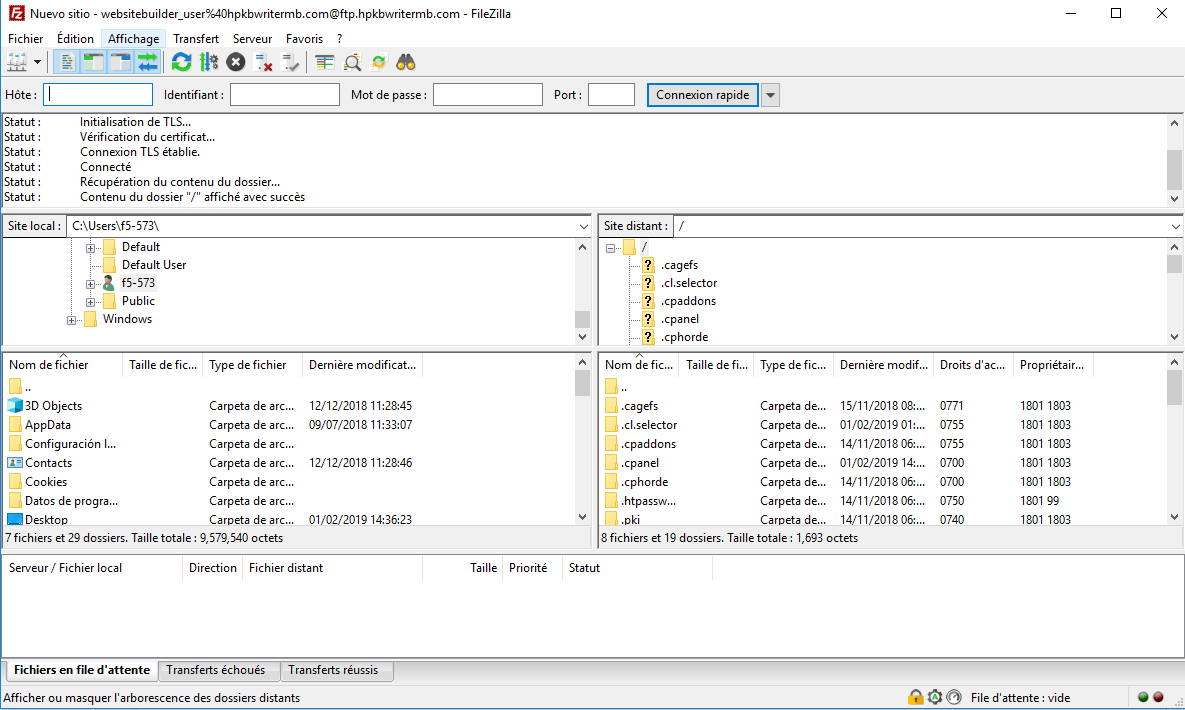1185x710 pixels.
Task: Select .cpaddons in remote tree
Action: pyautogui.click(x=688, y=301)
